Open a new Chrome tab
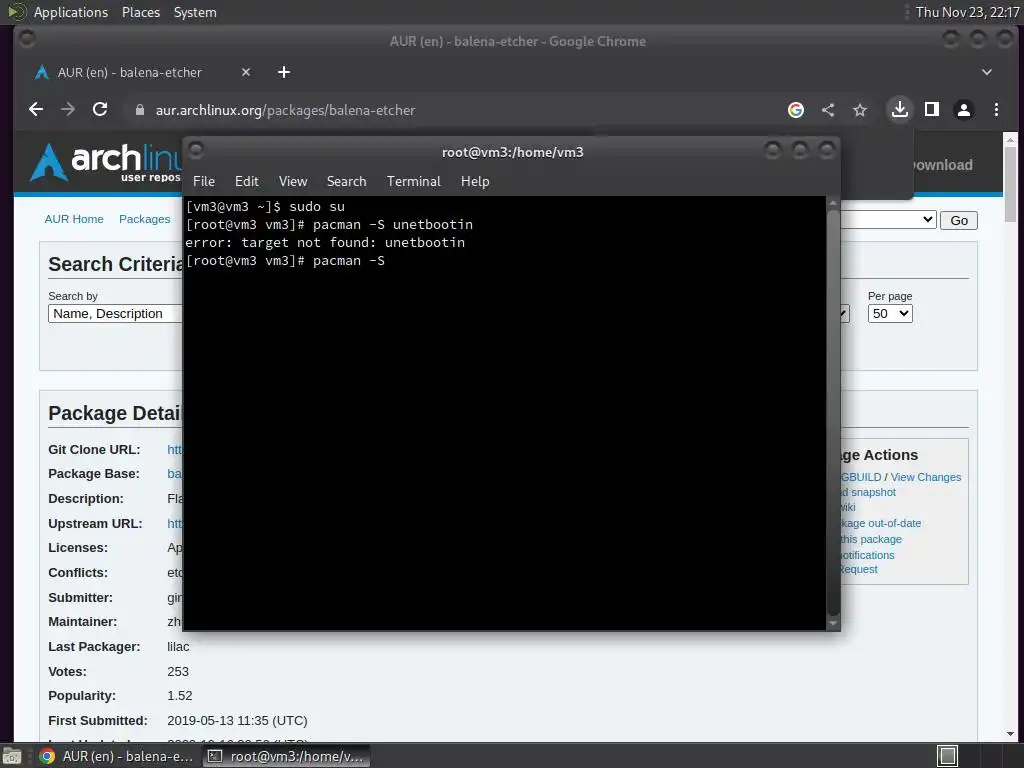The image size is (1024, 768). point(283,72)
